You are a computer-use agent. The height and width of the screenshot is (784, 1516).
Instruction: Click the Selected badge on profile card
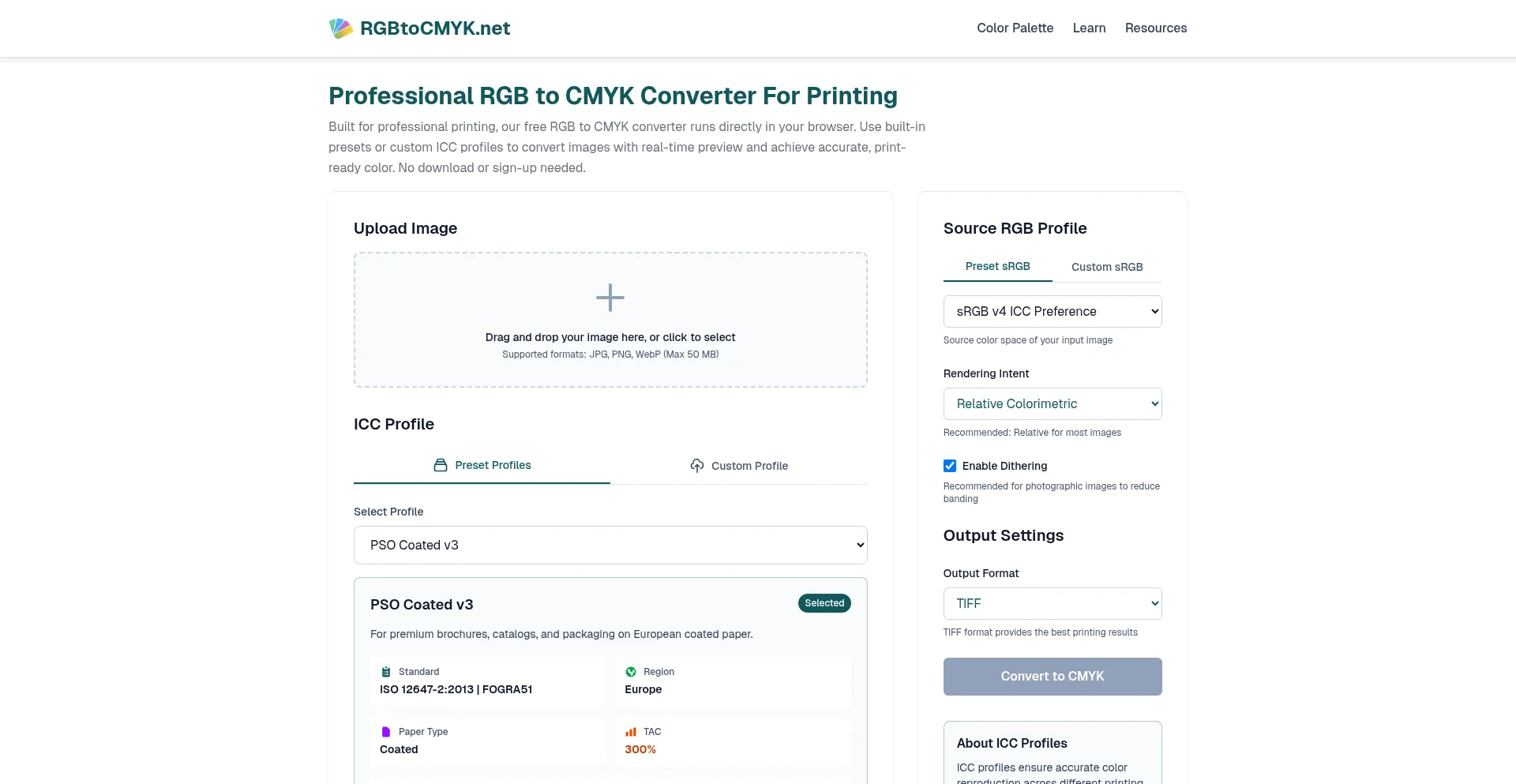824,603
